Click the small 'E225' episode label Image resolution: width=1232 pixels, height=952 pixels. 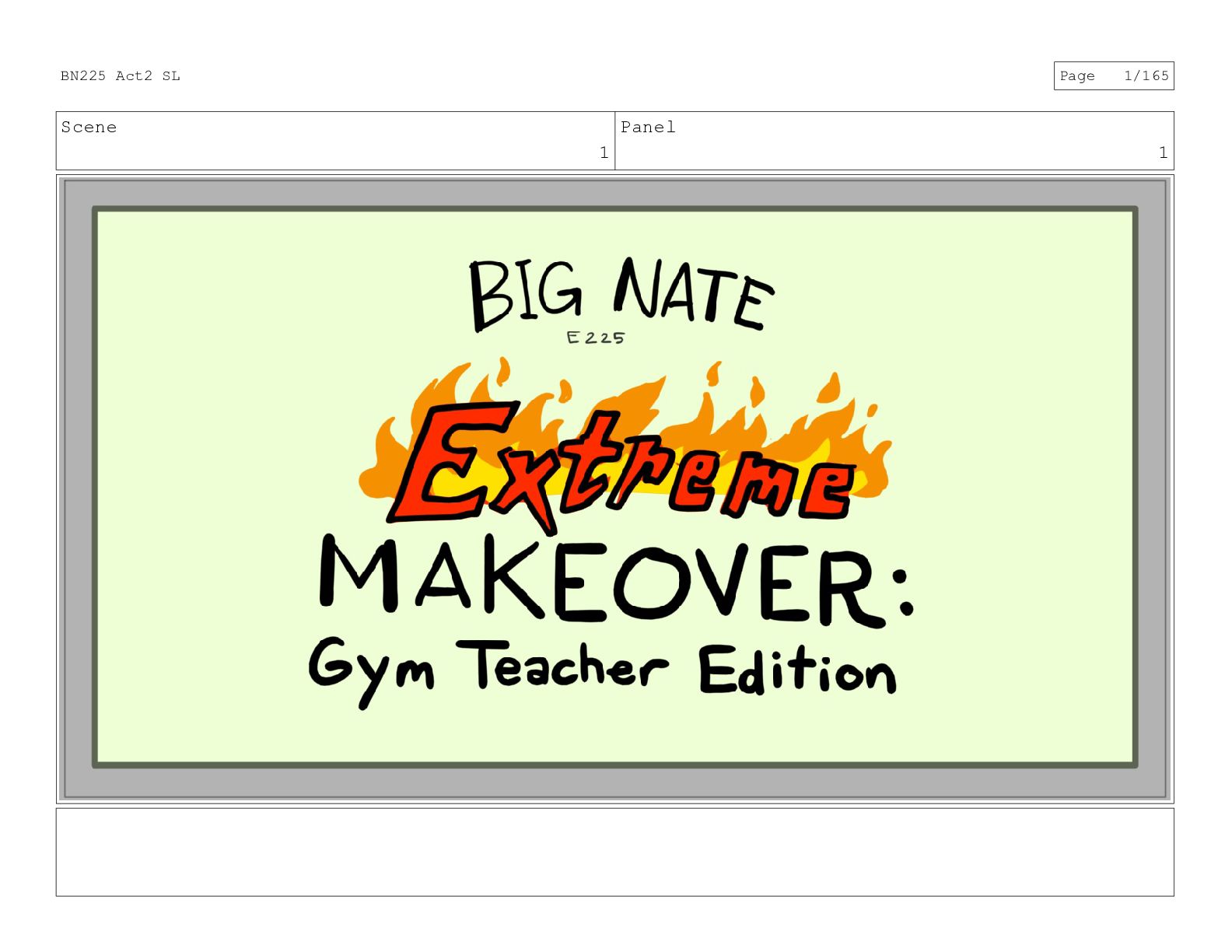595,338
